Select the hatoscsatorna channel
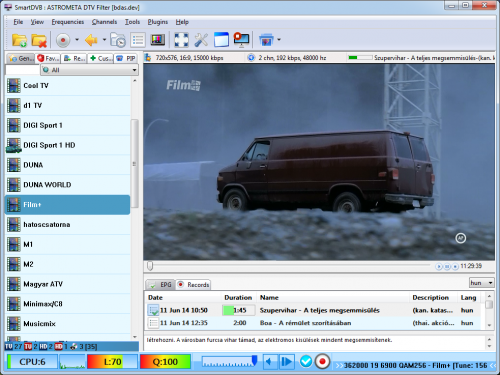Image resolution: width=500 pixels, height=375 pixels. pyautogui.click(x=68, y=224)
